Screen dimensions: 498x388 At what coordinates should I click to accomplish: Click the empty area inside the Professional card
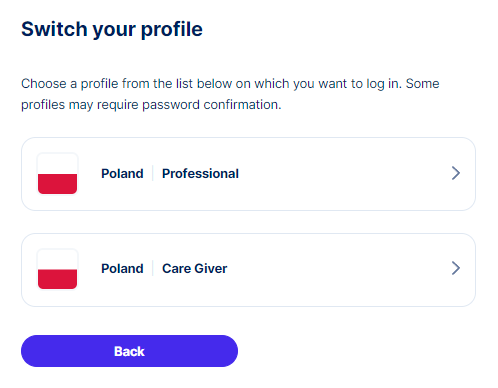tap(343, 174)
